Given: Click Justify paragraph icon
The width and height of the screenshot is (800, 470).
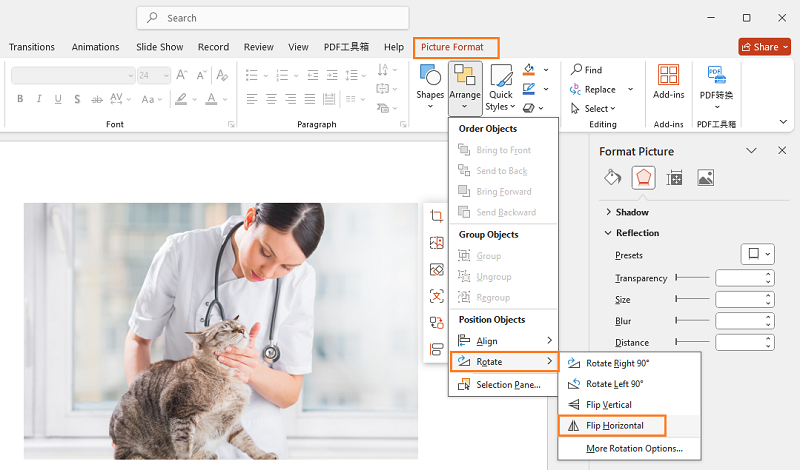Looking at the screenshot, I should 310,99.
